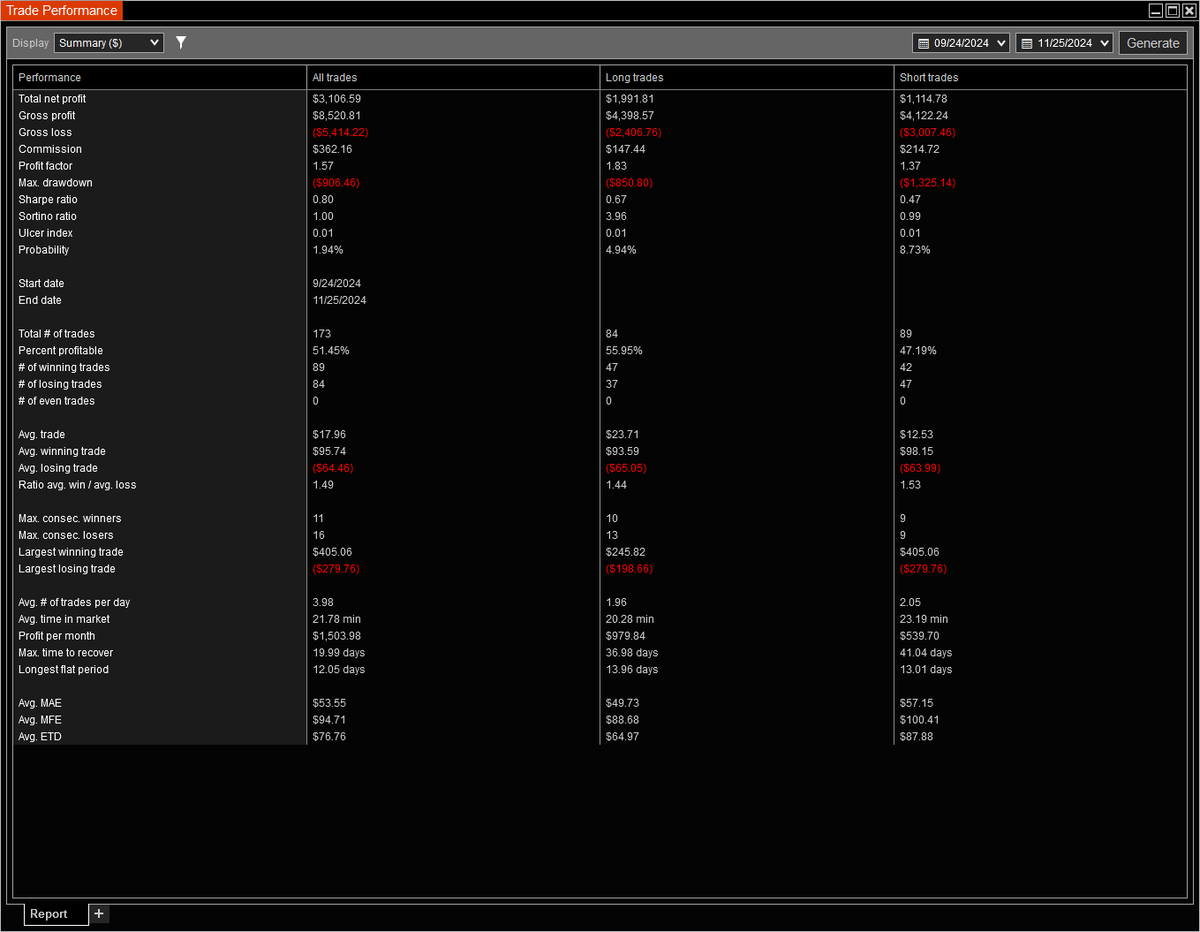Click the Generate button
Screen dimensions: 1200x932
click(1153, 43)
